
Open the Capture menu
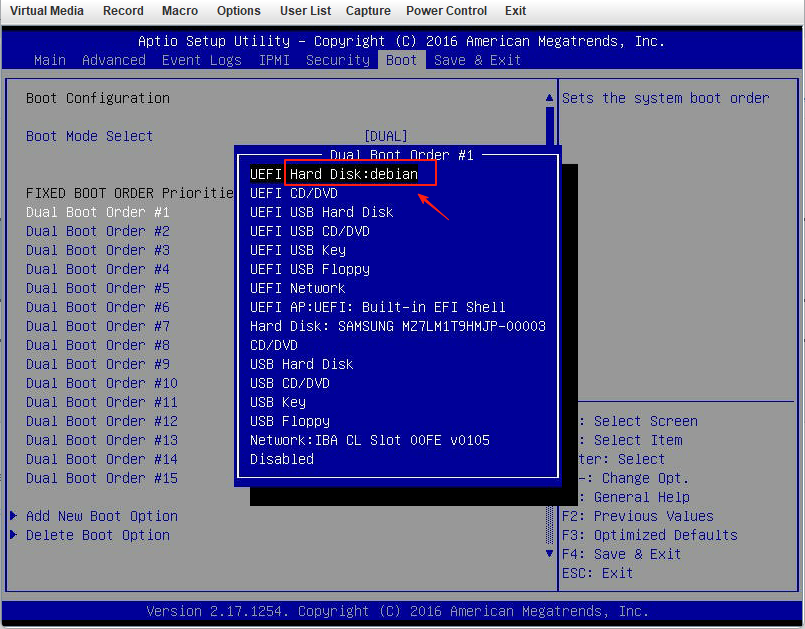point(368,11)
